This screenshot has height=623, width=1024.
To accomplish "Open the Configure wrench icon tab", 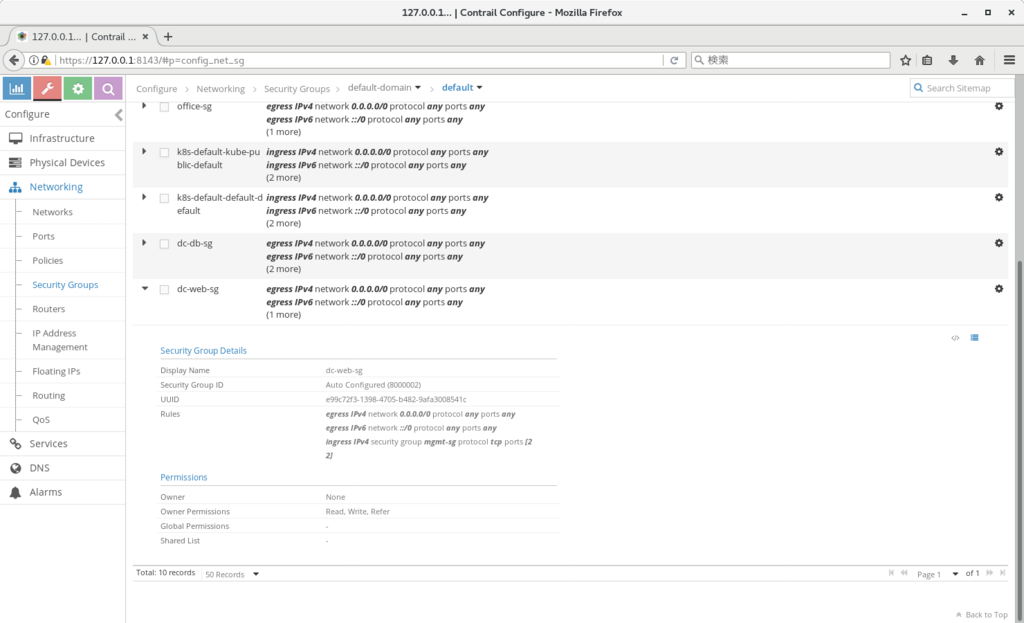I will (47, 88).
